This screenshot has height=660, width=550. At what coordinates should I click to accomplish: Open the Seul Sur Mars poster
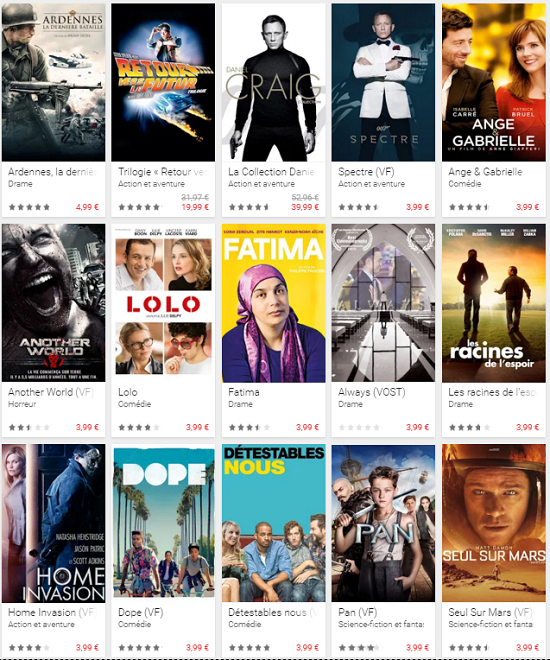[494, 523]
